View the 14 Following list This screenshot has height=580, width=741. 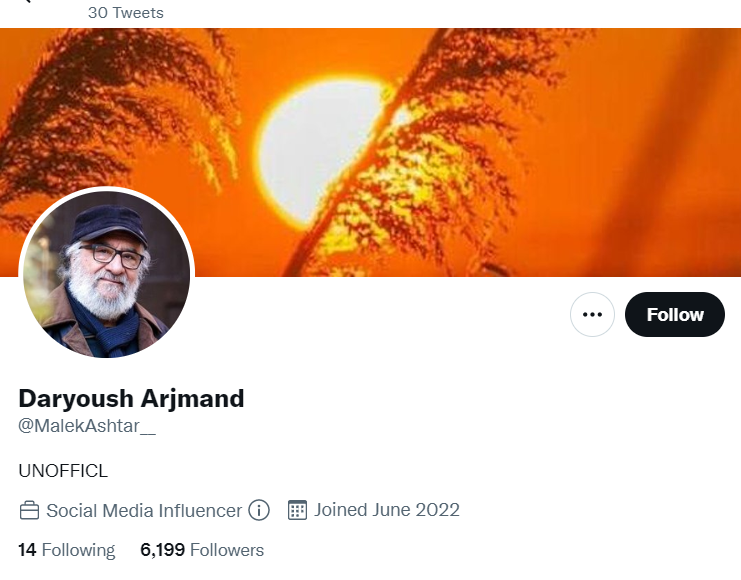[x=67, y=550]
